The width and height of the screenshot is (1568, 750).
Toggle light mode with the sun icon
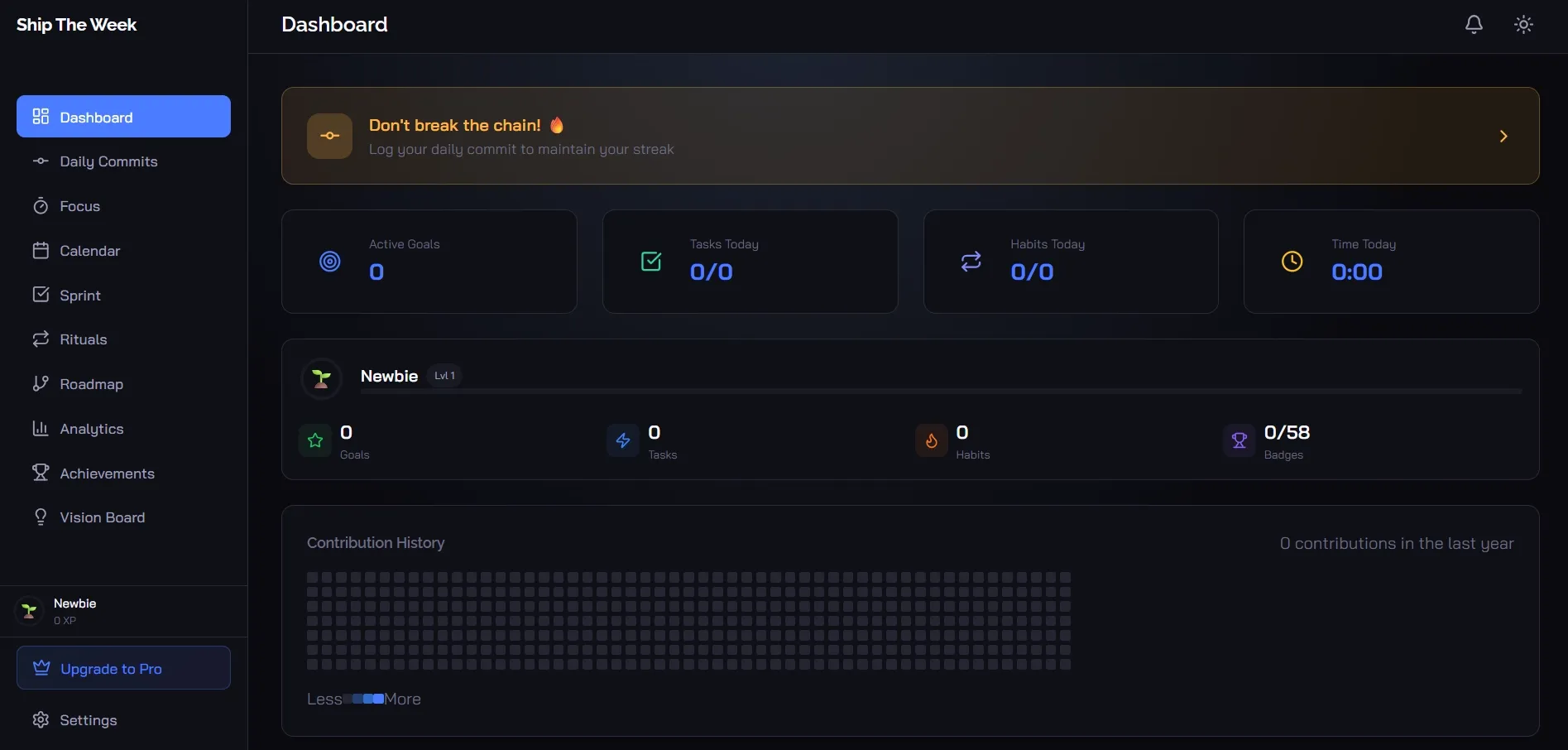tap(1523, 24)
